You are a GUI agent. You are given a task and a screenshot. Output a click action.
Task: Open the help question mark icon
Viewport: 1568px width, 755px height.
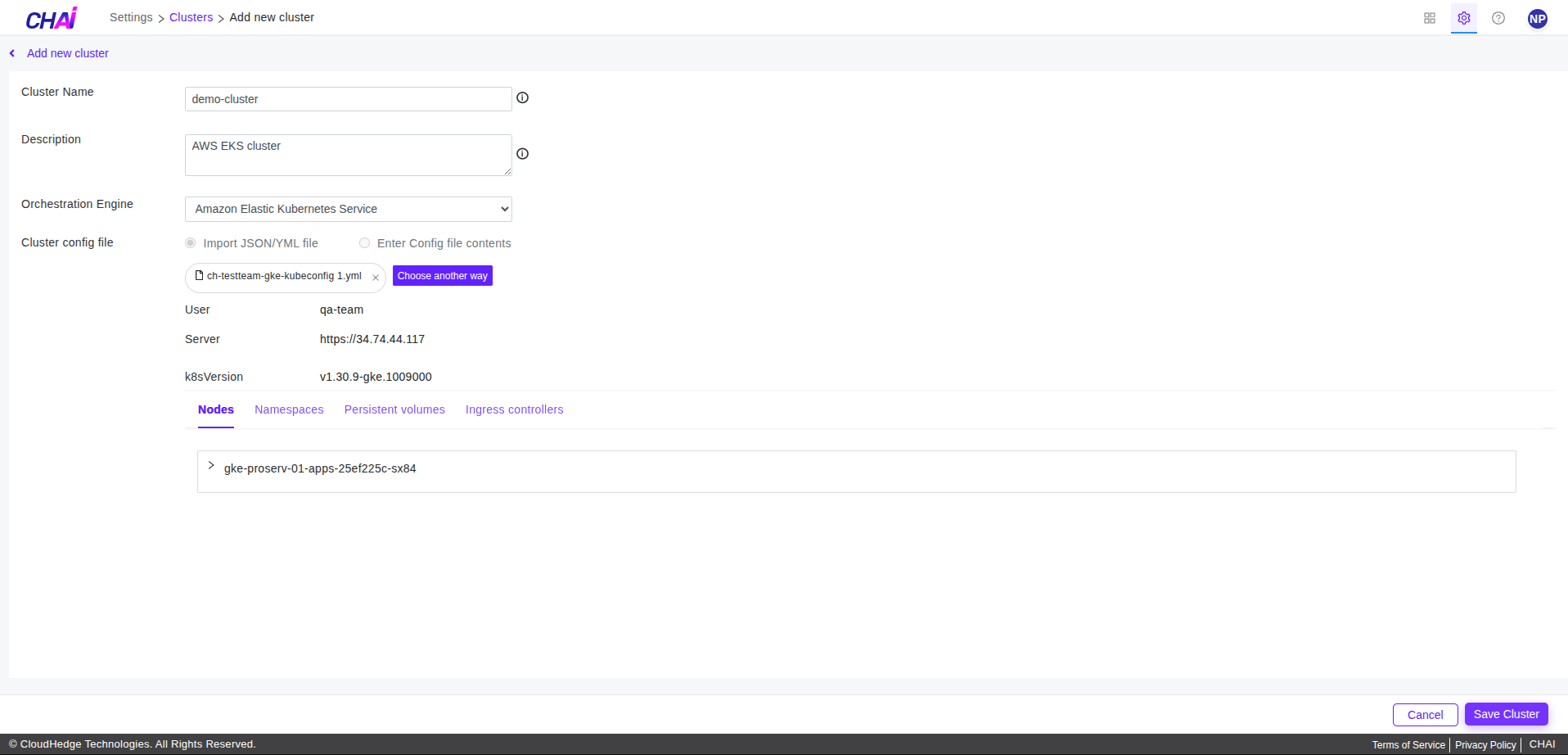point(1498,18)
